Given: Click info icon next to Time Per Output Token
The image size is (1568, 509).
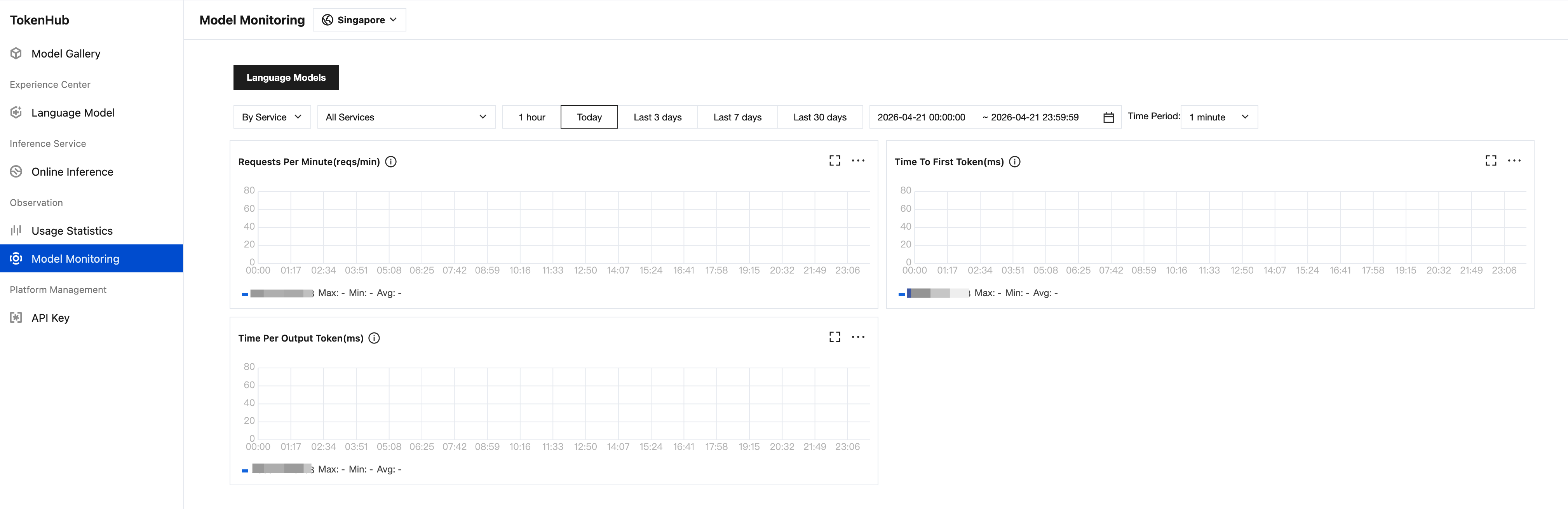Looking at the screenshot, I should (x=375, y=338).
